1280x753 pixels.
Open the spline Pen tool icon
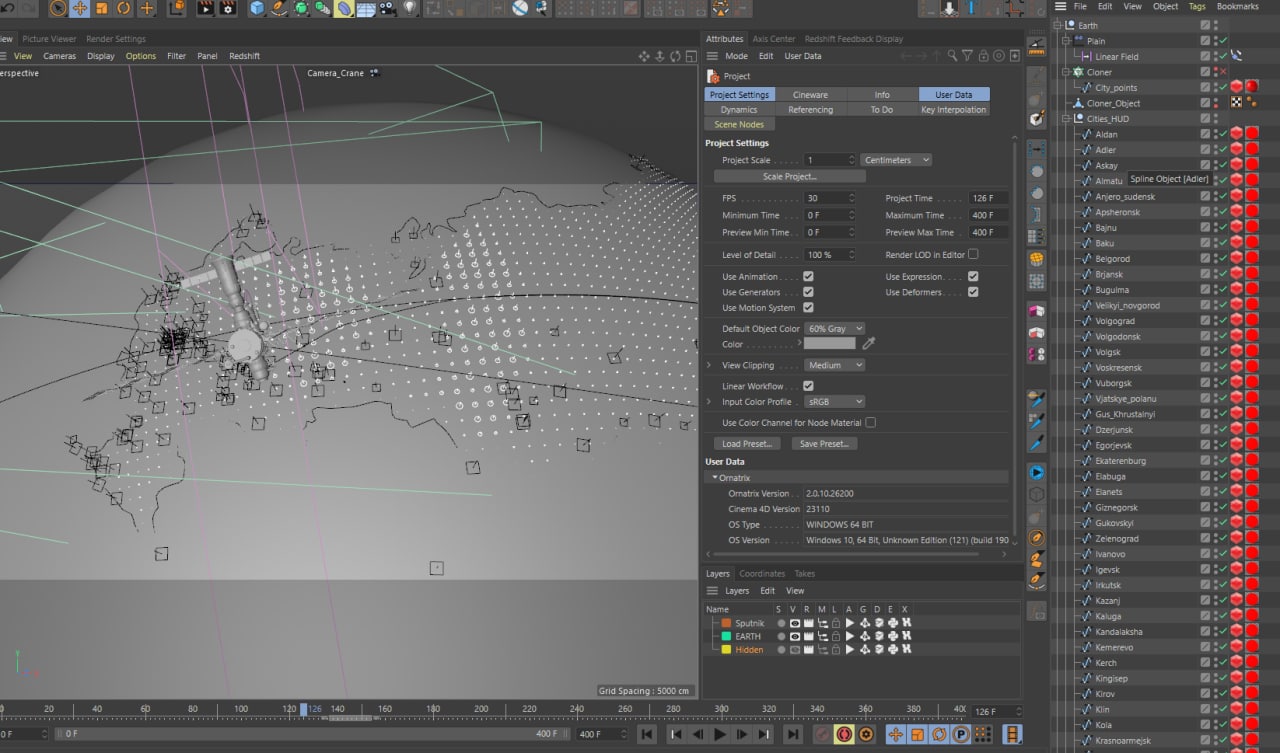(280, 8)
